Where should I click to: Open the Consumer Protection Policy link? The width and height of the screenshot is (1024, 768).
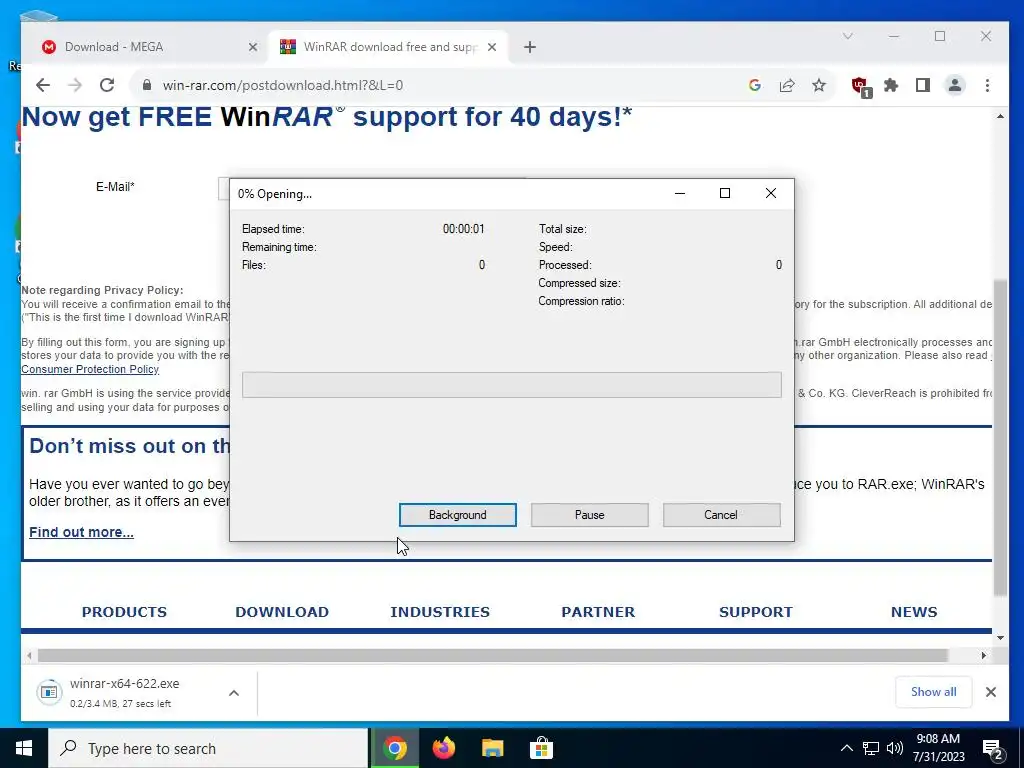pos(90,369)
